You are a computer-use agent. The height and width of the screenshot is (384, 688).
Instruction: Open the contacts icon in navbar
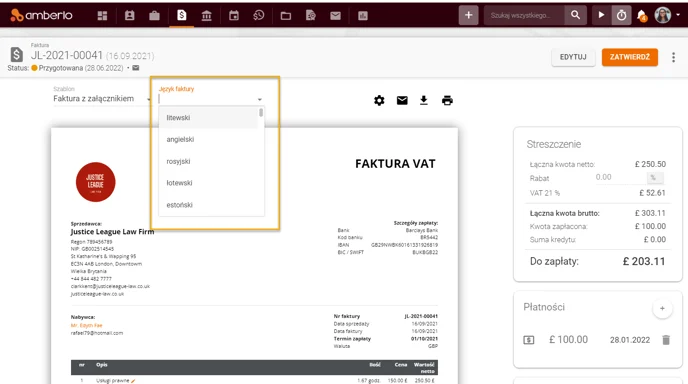click(x=129, y=16)
